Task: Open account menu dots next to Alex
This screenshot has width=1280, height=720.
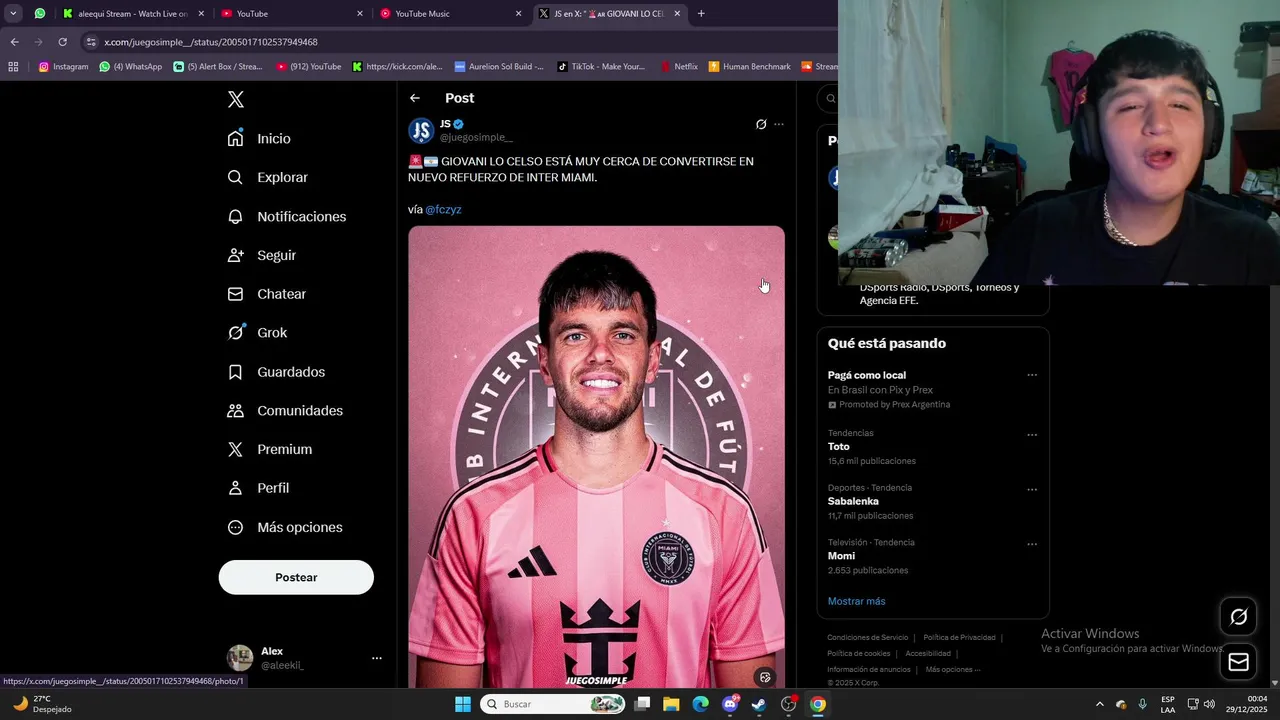Action: [377, 658]
